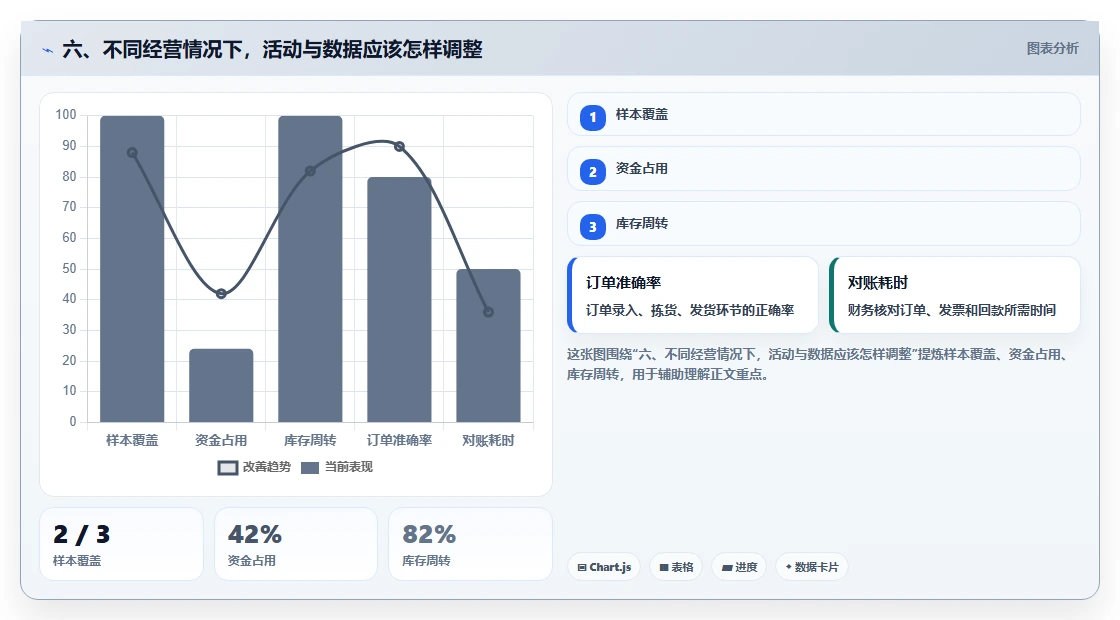Click the 42% 资金占用 stat card
This screenshot has width=1120, height=620.
[x=296, y=544]
